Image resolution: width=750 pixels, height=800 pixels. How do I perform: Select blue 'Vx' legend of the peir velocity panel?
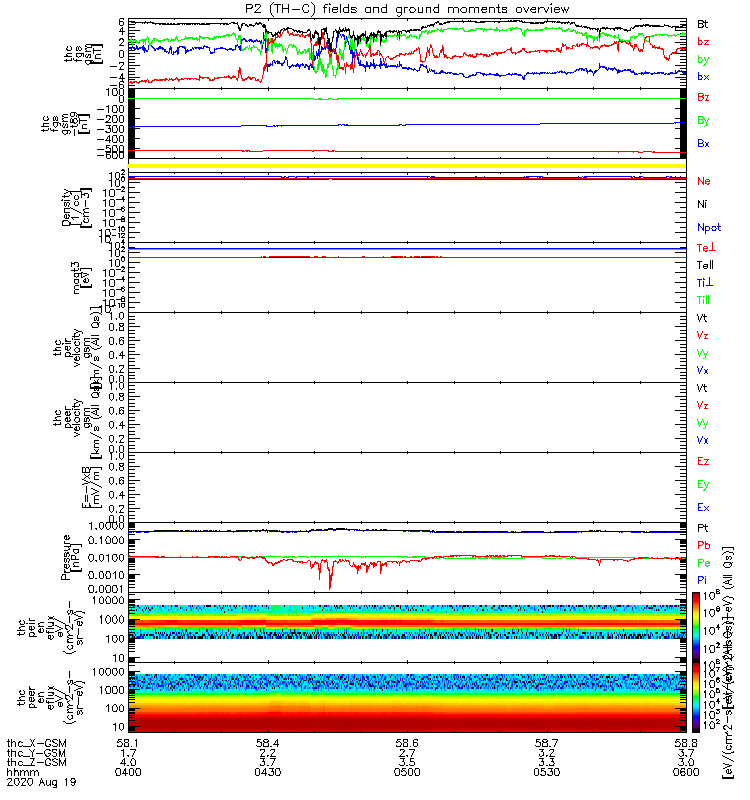click(x=703, y=370)
